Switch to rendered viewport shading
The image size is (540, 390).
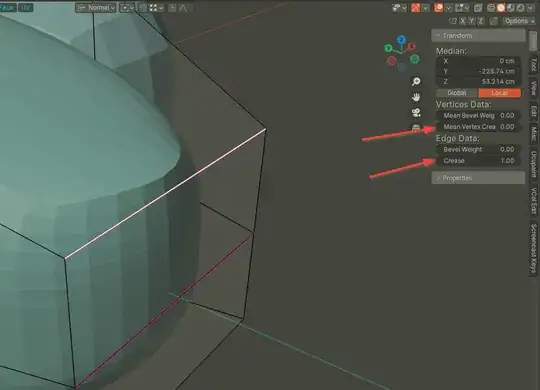coord(521,8)
